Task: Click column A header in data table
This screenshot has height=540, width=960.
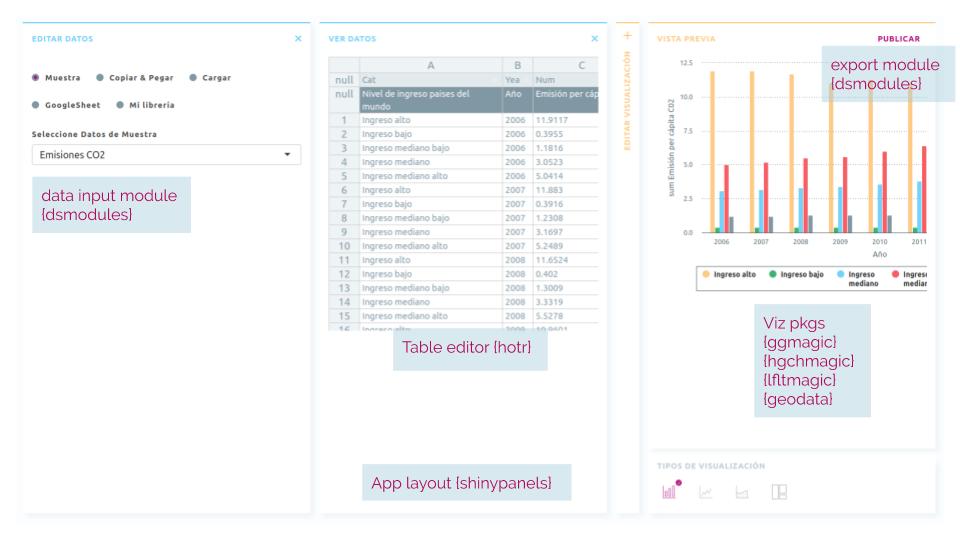Action: coord(430,65)
